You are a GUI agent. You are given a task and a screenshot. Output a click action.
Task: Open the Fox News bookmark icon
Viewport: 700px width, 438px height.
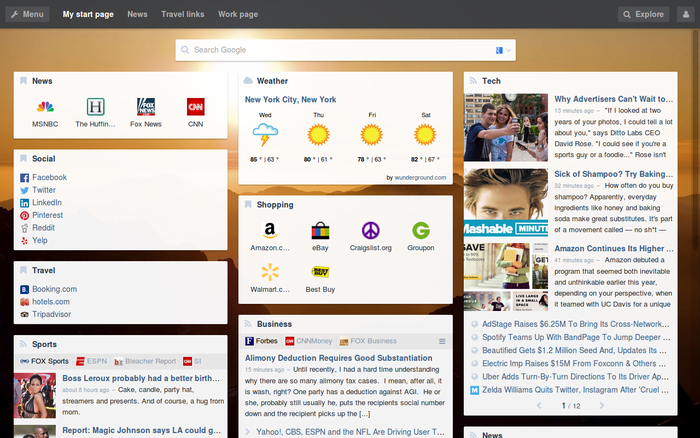pos(146,107)
